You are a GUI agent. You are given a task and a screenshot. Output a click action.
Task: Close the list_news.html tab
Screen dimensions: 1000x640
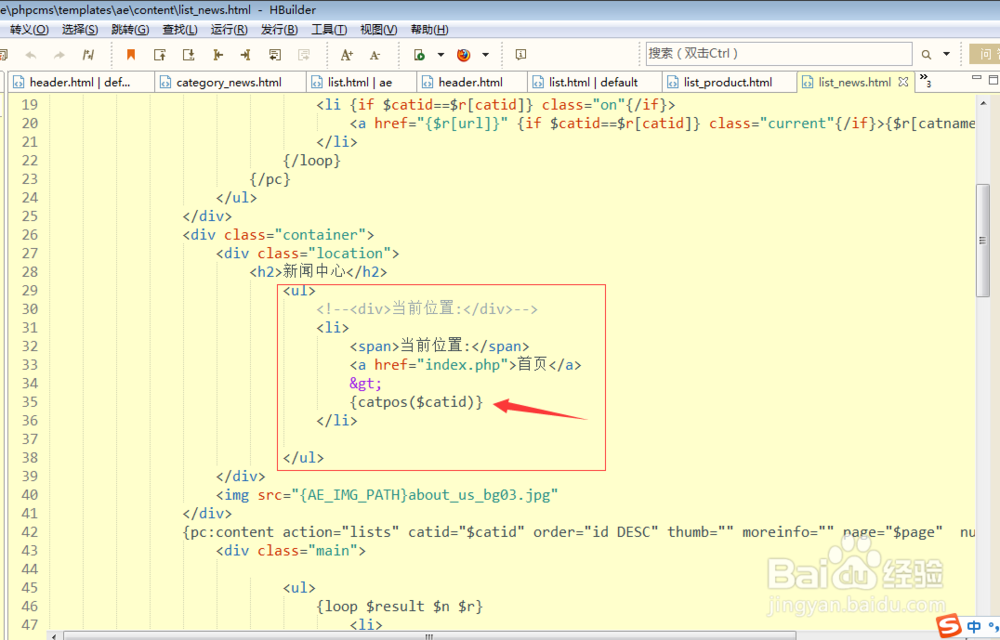tap(903, 81)
